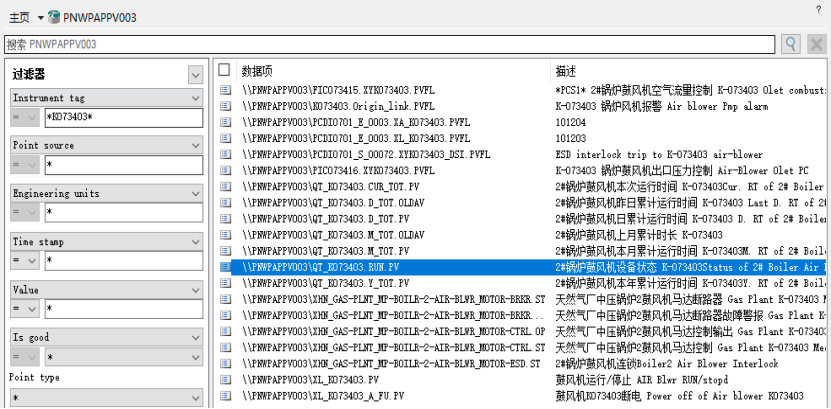The image size is (831, 409).
Task: Open the Is good value dropdown
Action: (x=123, y=357)
